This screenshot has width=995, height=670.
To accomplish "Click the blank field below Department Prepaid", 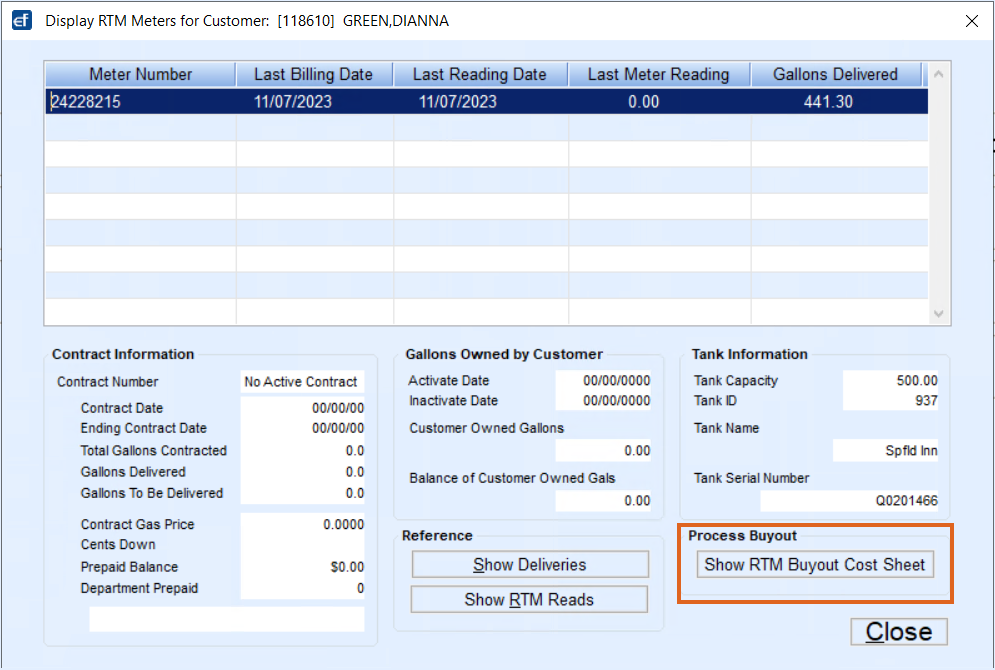I will [225, 618].
